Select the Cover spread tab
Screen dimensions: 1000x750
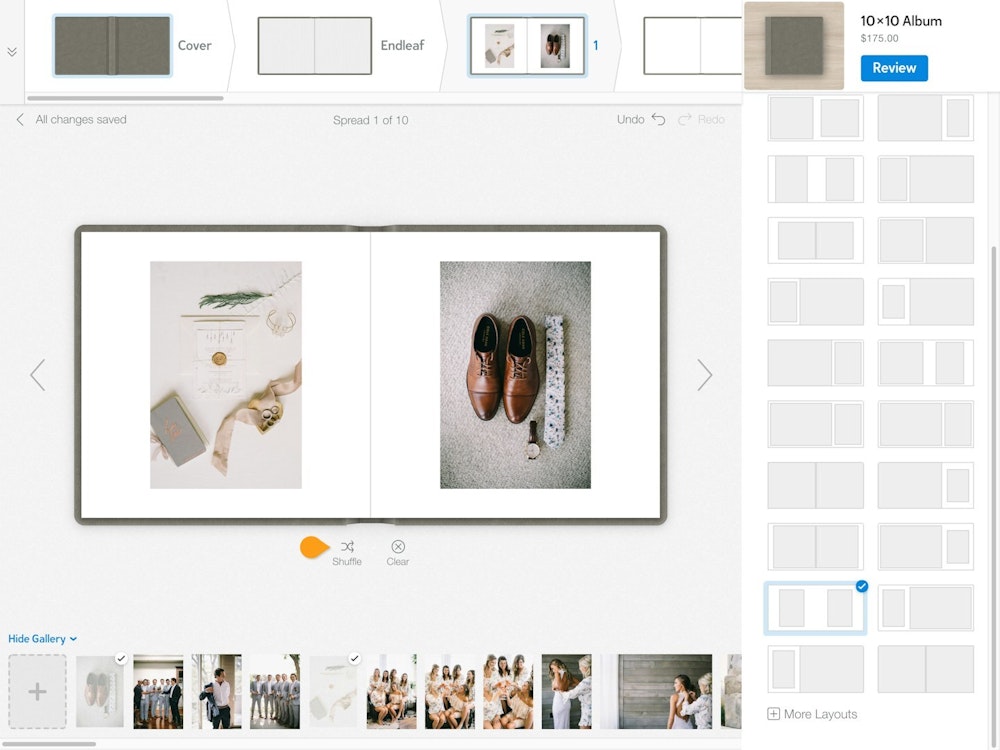click(x=112, y=46)
